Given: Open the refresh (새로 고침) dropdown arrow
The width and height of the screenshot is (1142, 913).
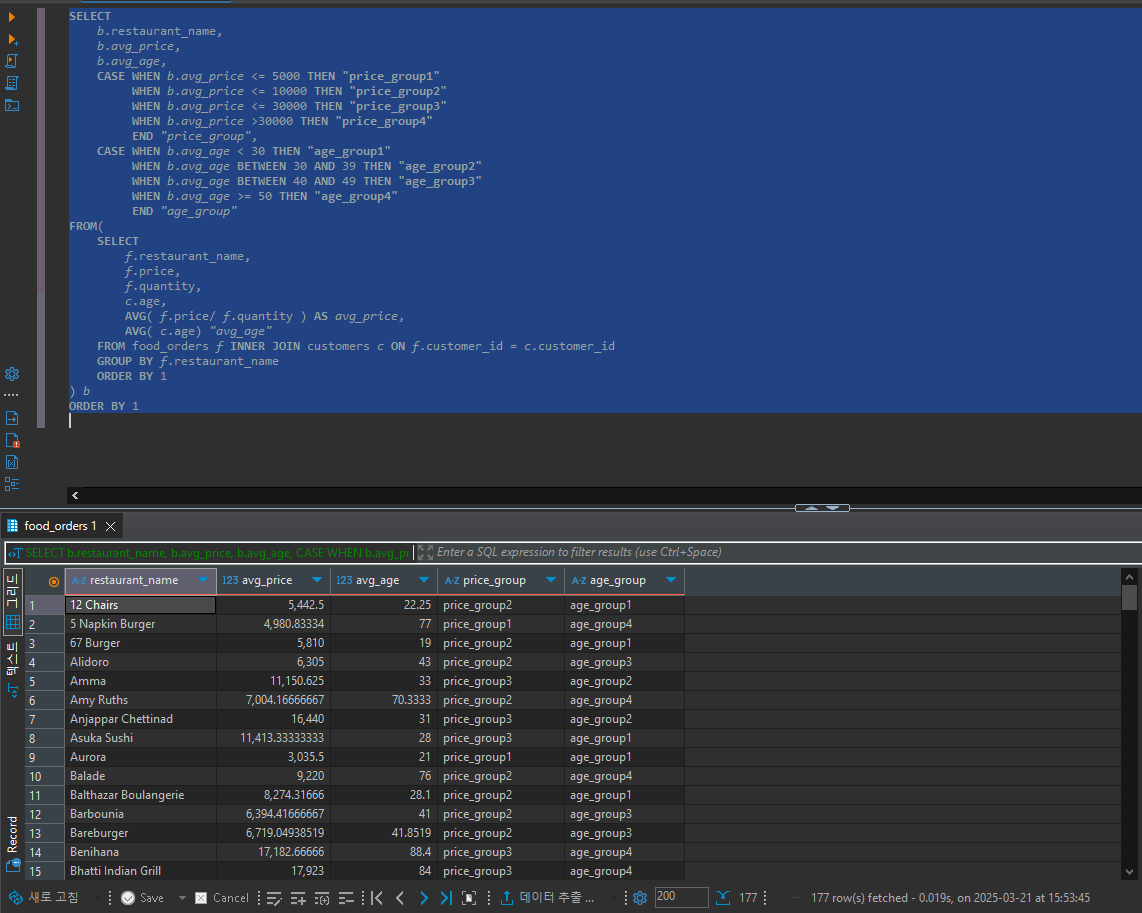Looking at the screenshot, I should pos(97,898).
